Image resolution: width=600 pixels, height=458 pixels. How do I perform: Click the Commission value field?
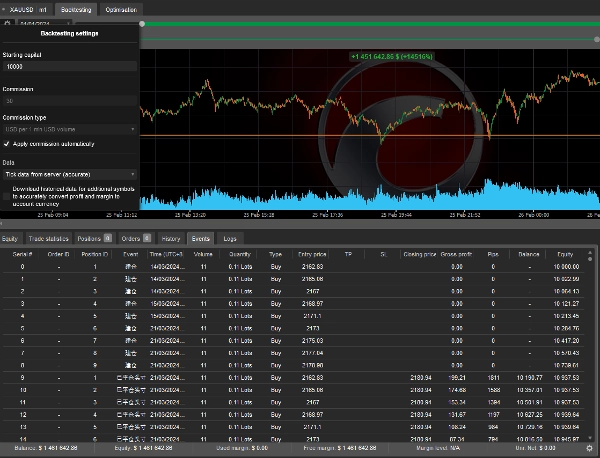69,101
